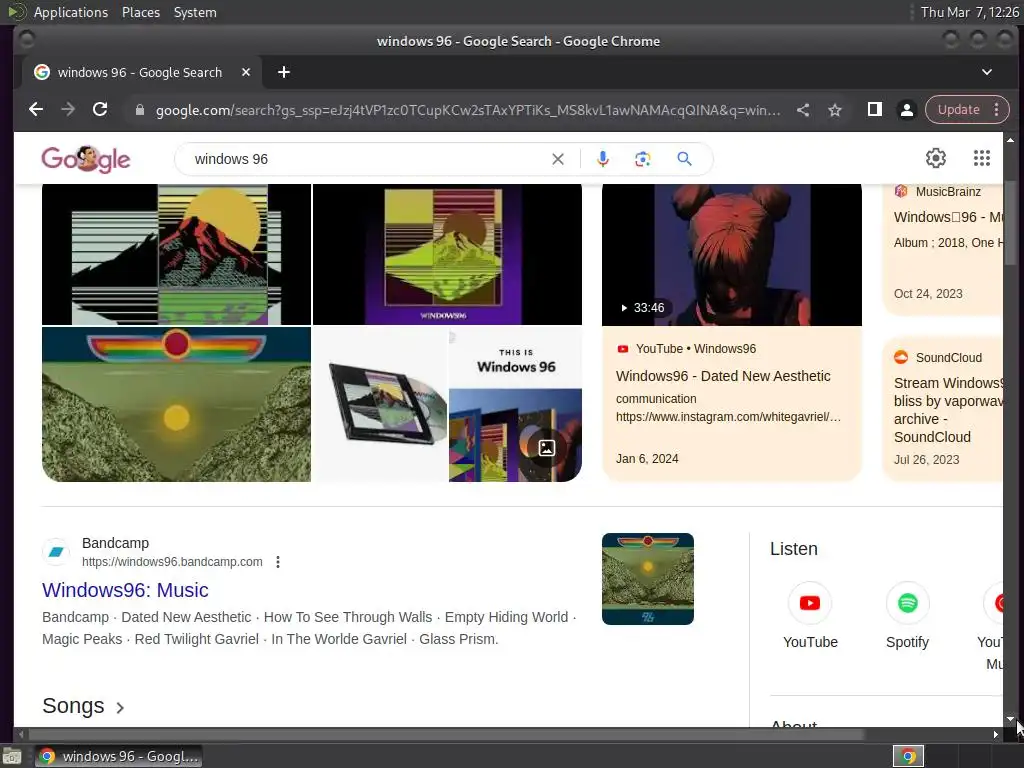Image resolution: width=1024 pixels, height=768 pixels.
Task: Open the Chrome profile menu
Action: (x=906, y=110)
